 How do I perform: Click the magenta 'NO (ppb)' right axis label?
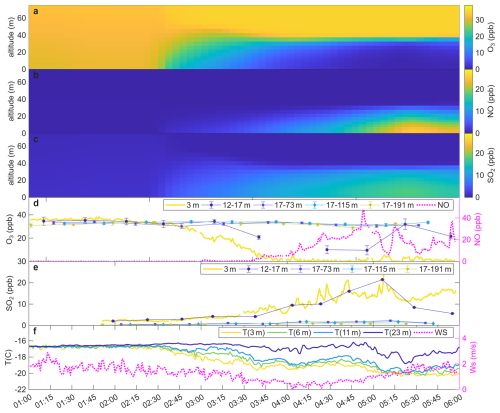click(478, 229)
